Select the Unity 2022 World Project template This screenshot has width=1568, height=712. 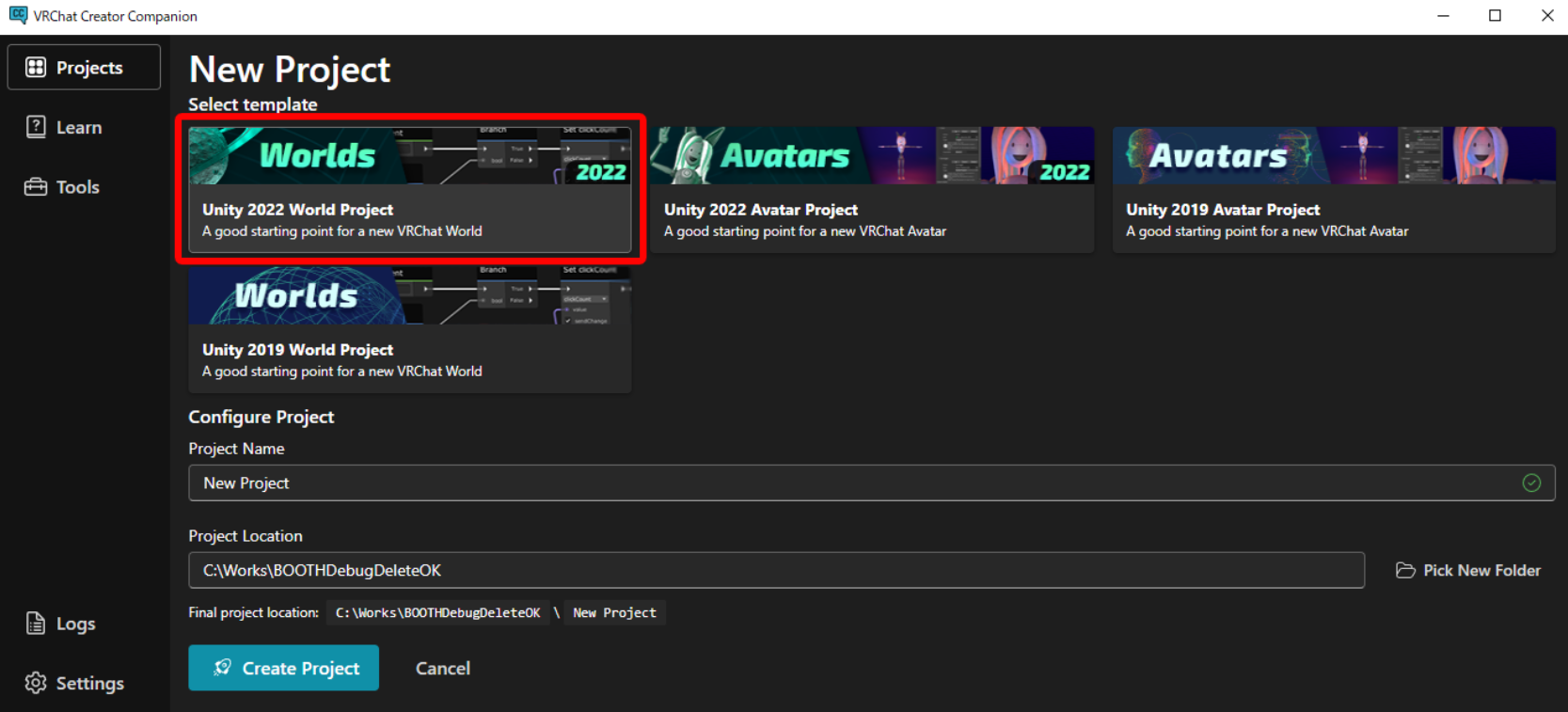(410, 190)
